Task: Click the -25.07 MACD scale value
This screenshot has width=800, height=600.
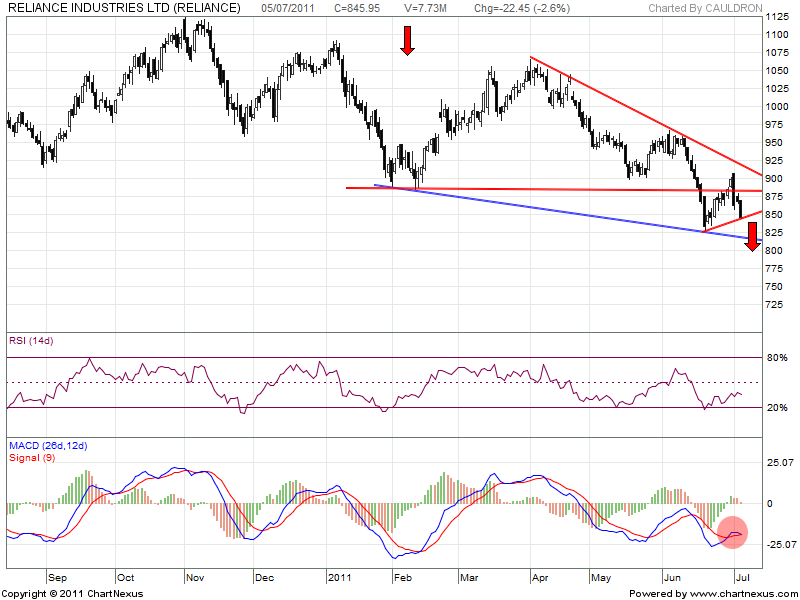Action: click(780, 545)
